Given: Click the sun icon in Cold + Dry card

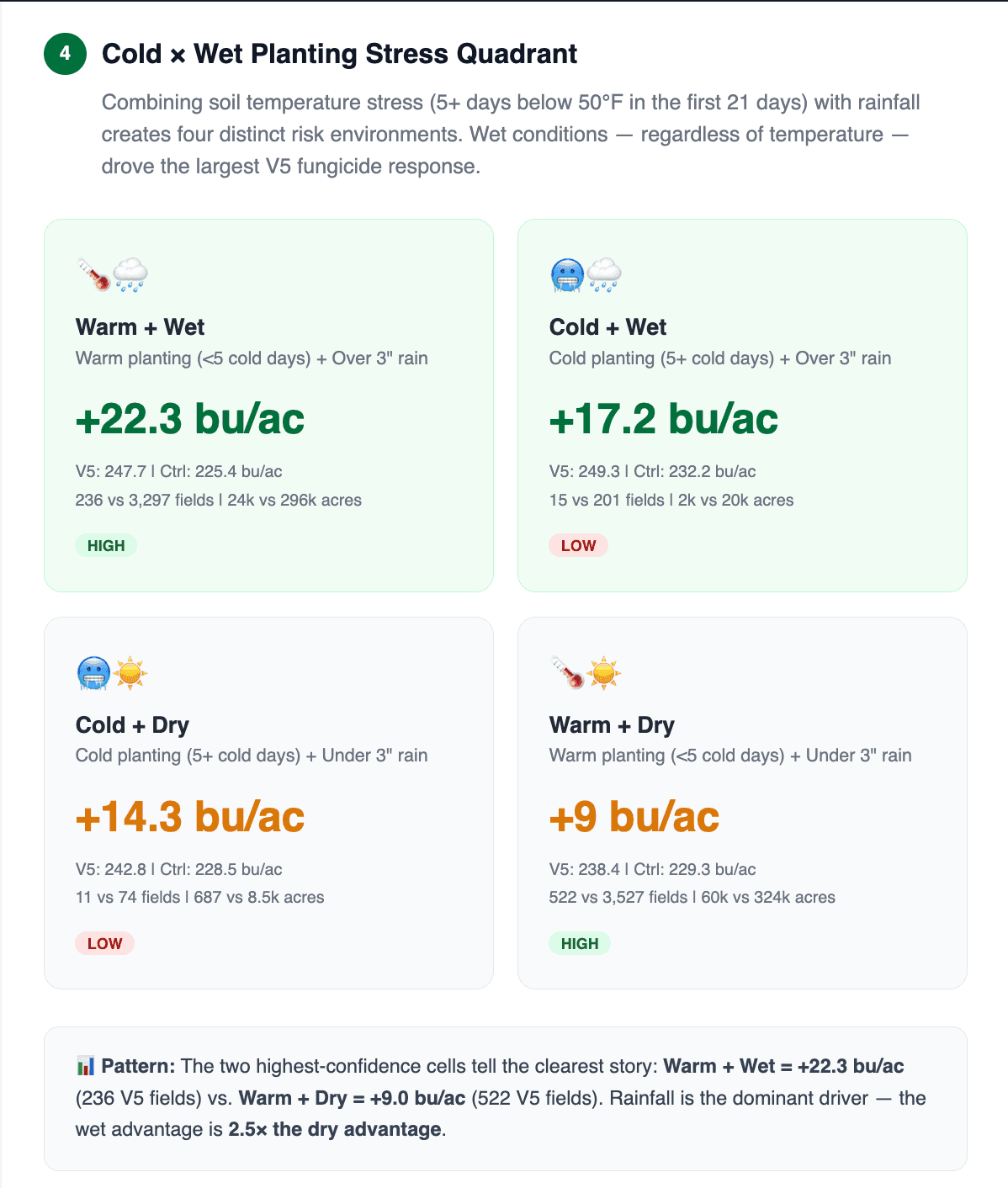Looking at the screenshot, I should (x=130, y=673).
